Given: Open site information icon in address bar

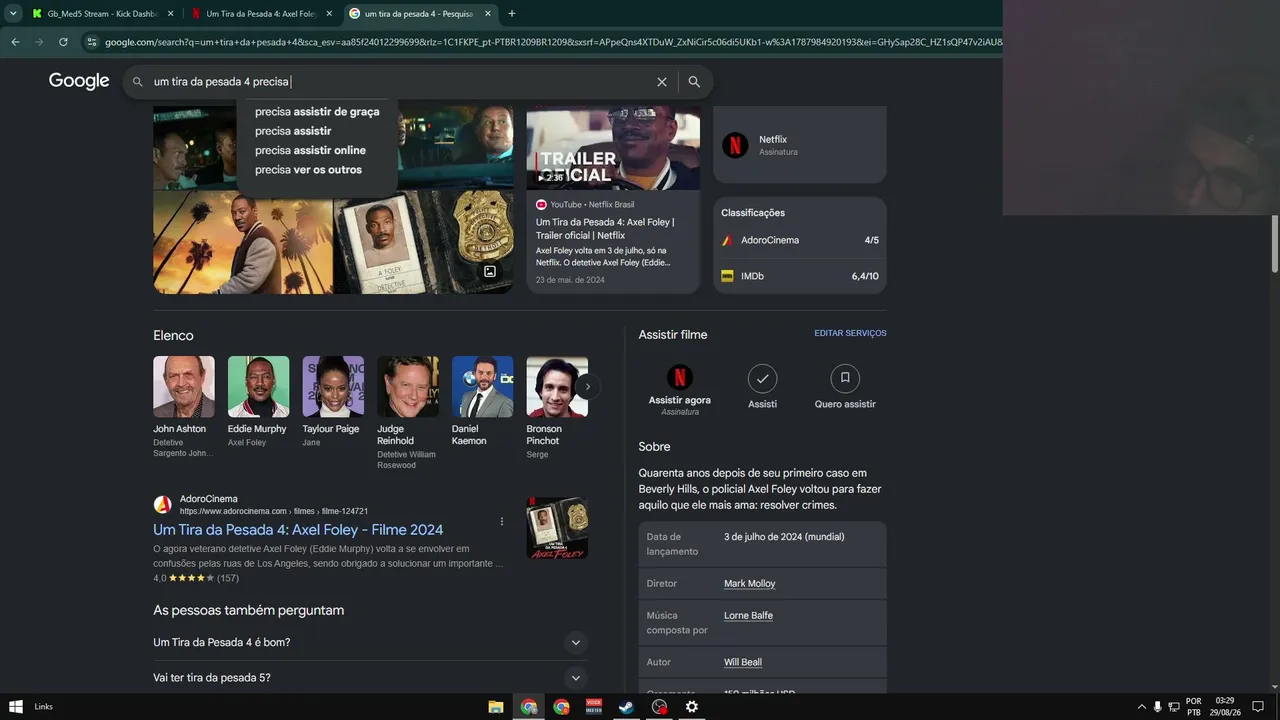Looking at the screenshot, I should click(x=92, y=42).
